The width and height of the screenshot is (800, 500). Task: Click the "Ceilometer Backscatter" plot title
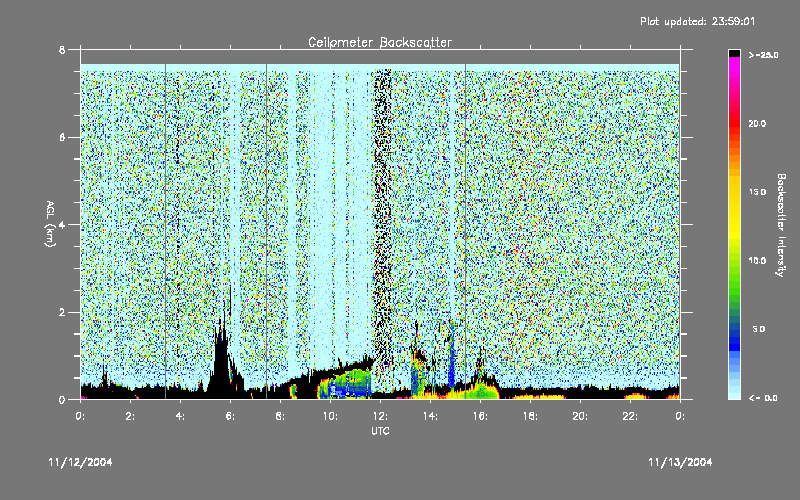coord(380,42)
